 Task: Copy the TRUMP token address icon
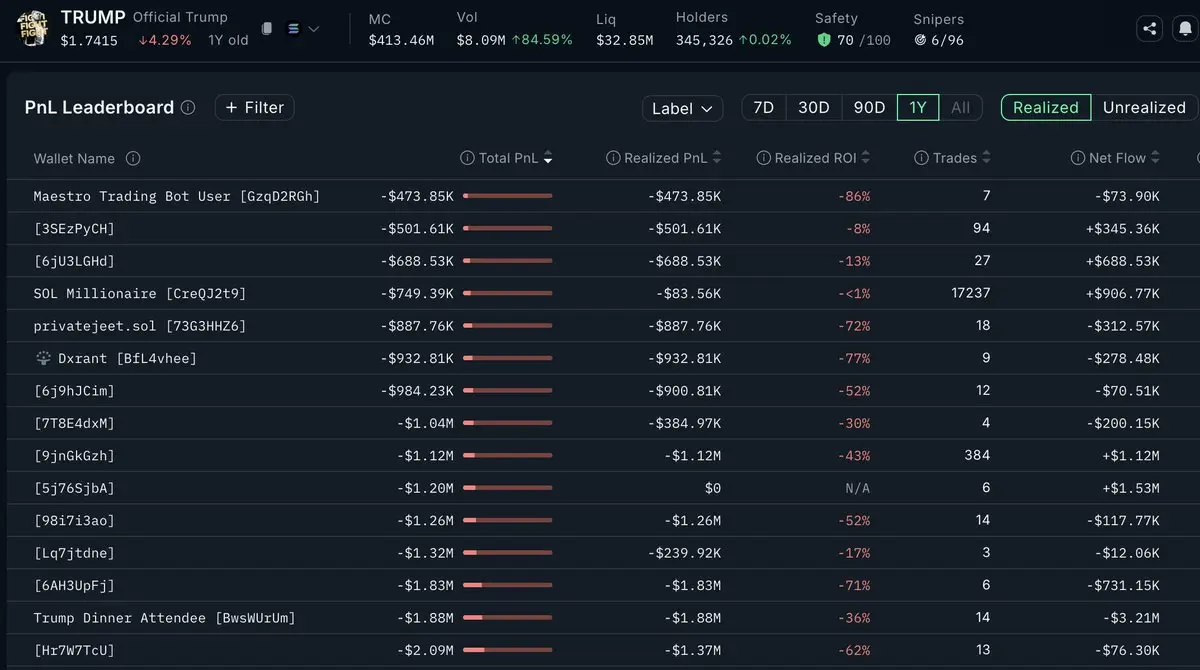tap(267, 29)
